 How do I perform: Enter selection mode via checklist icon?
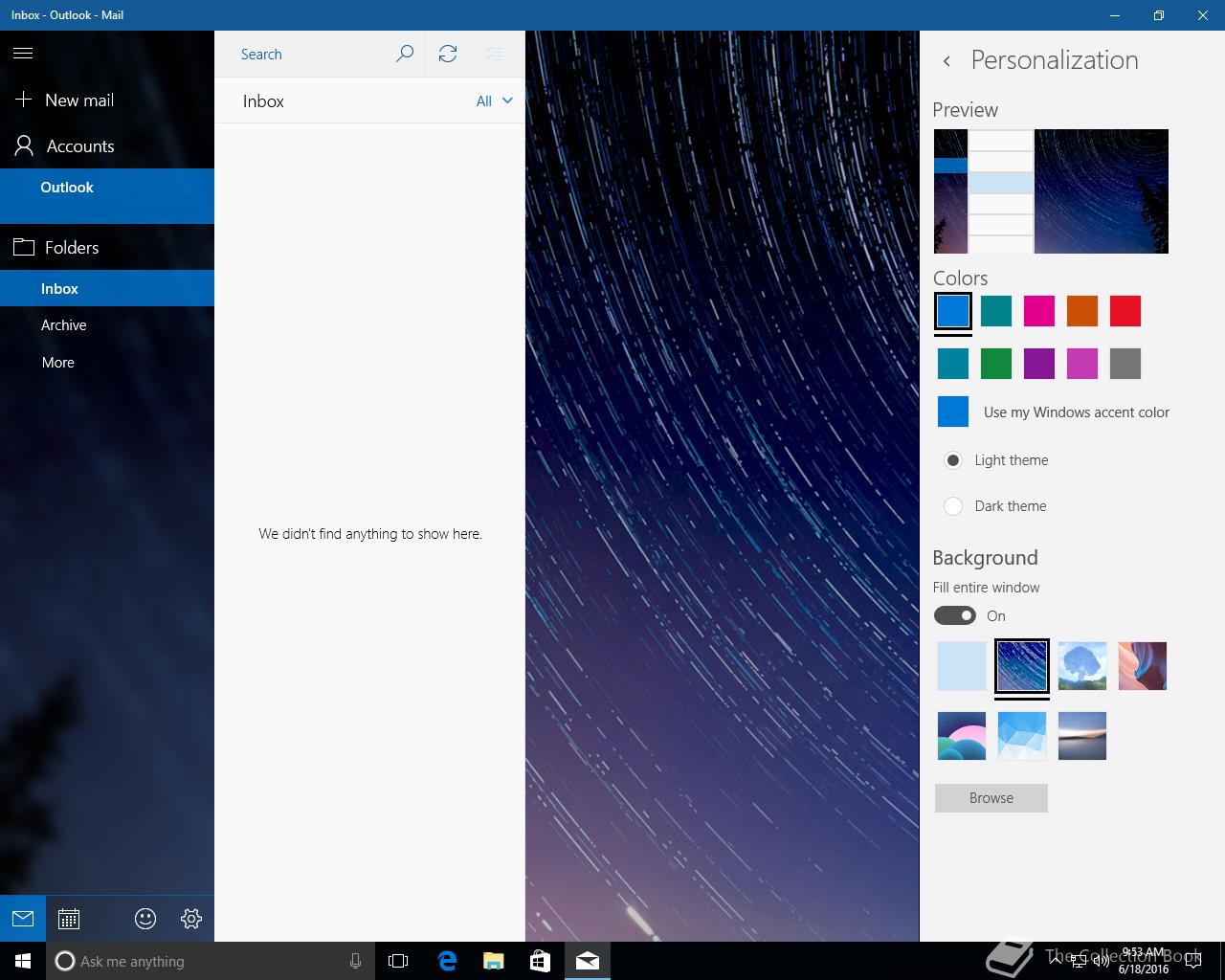pos(494,54)
